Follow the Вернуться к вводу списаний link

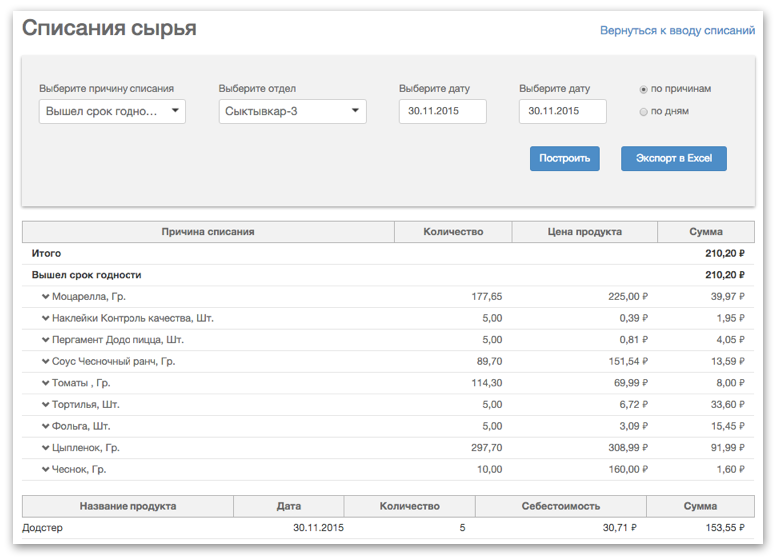[x=677, y=30]
